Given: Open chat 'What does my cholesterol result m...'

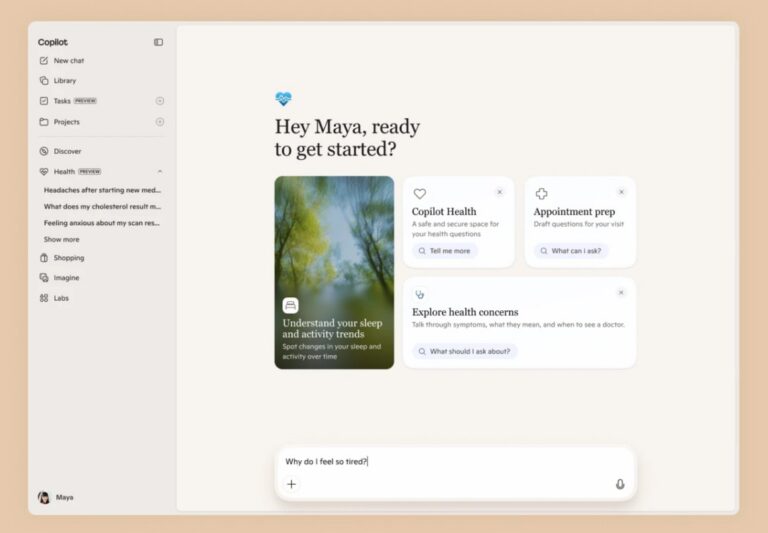Looking at the screenshot, I should [x=102, y=207].
